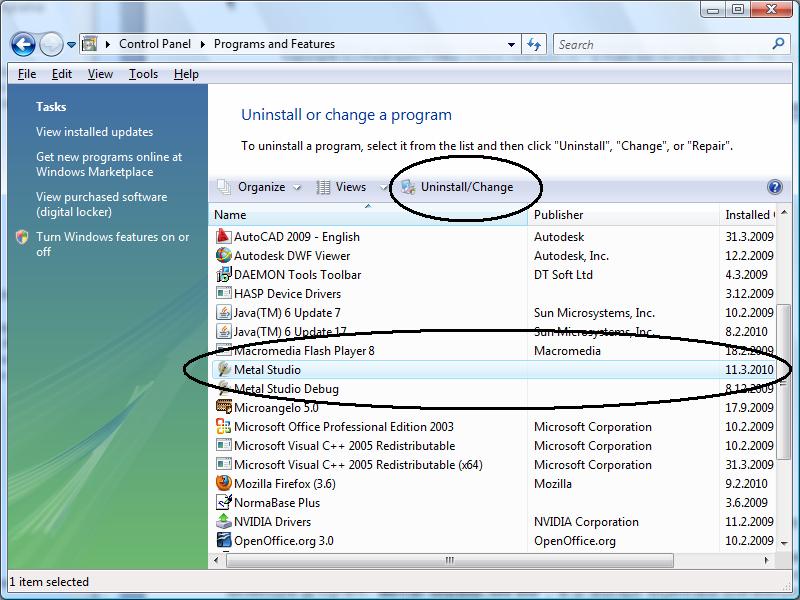
Task: Expand breadcrumb arrow after Control Panel
Action: [203, 44]
